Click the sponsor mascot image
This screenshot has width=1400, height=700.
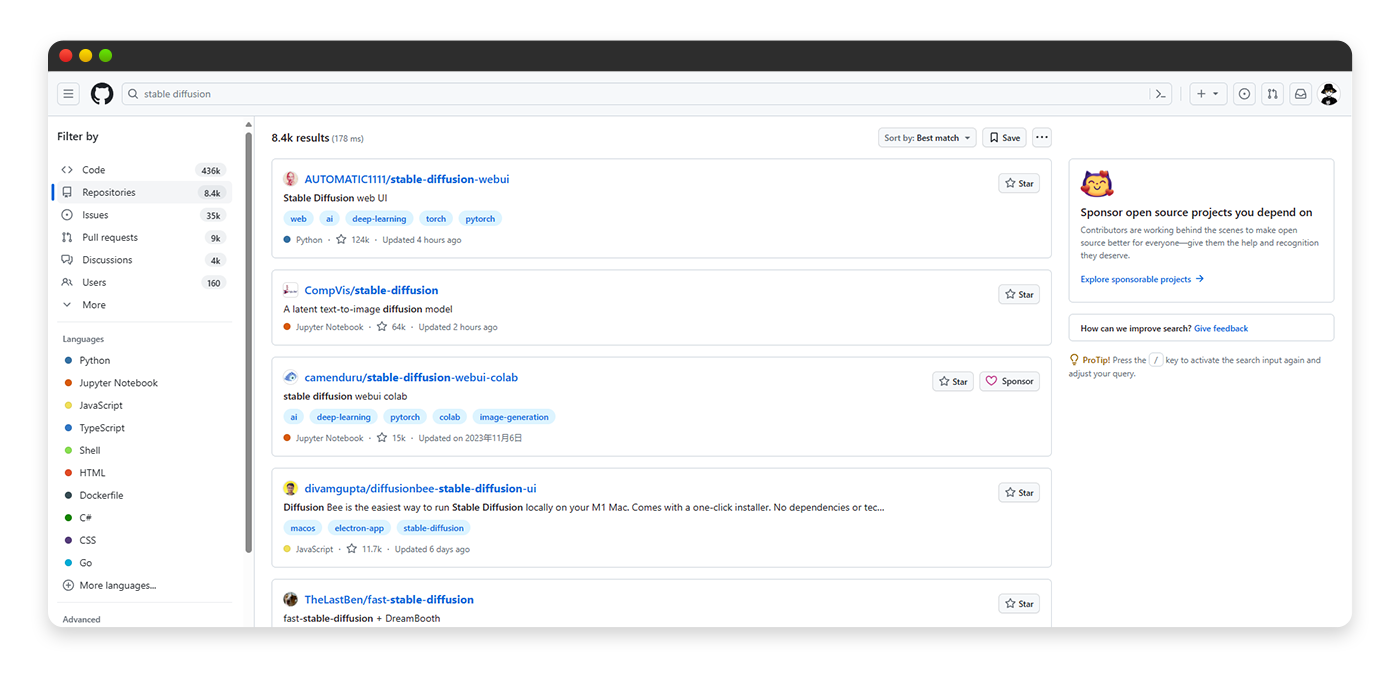point(1097,184)
